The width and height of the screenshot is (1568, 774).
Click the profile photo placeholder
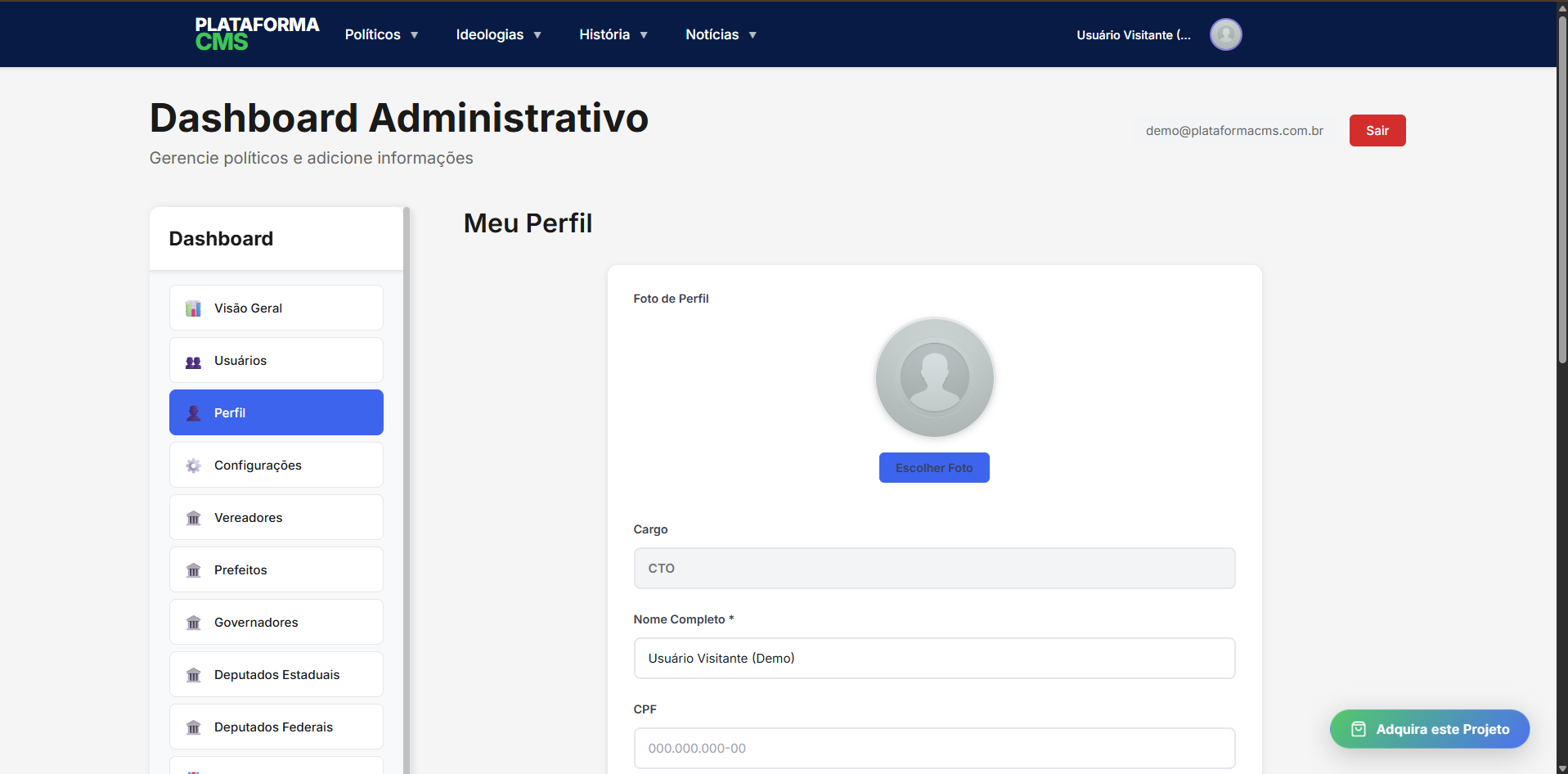click(x=934, y=377)
